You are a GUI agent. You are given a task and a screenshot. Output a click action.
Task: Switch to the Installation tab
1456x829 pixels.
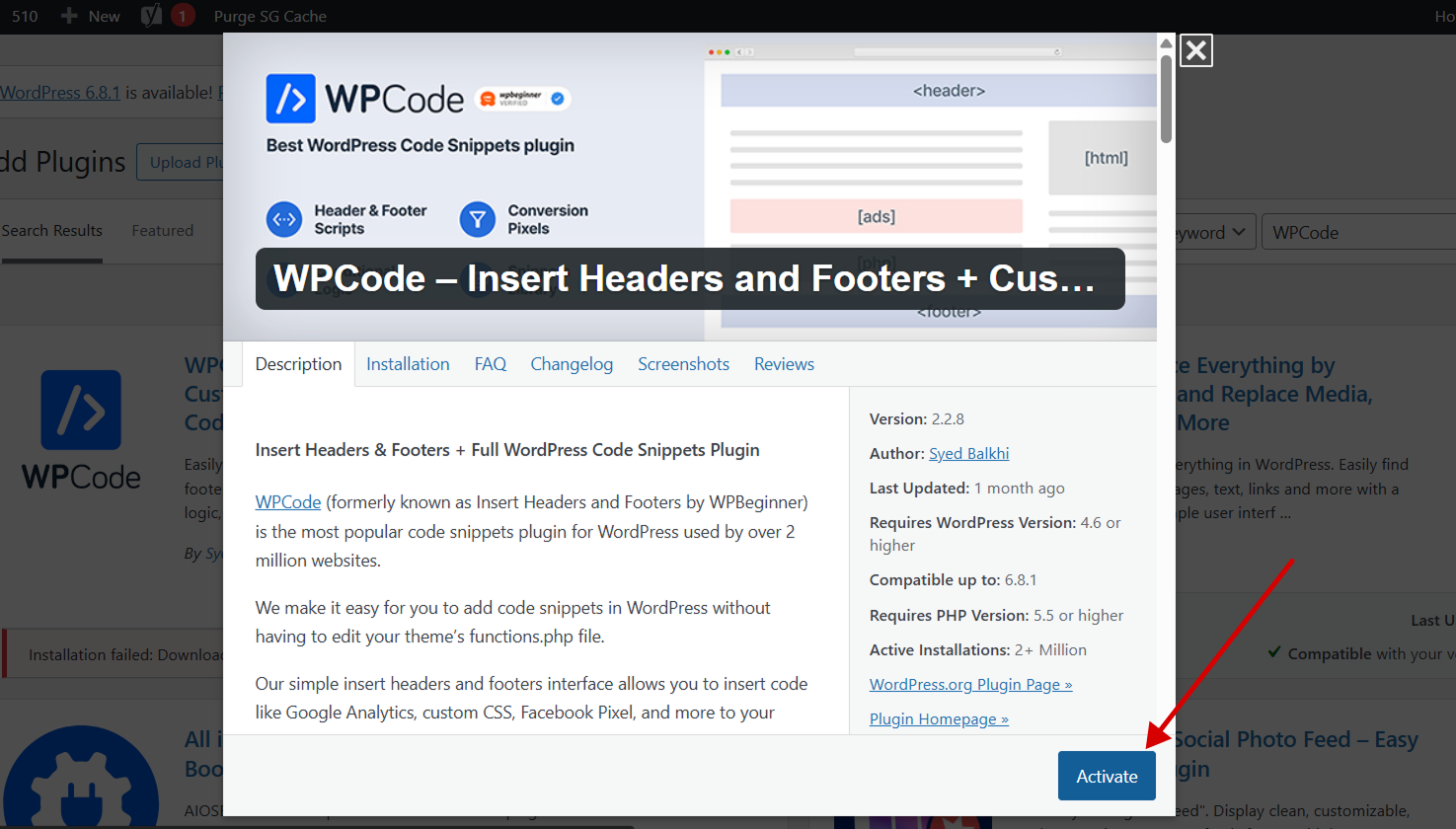408,363
